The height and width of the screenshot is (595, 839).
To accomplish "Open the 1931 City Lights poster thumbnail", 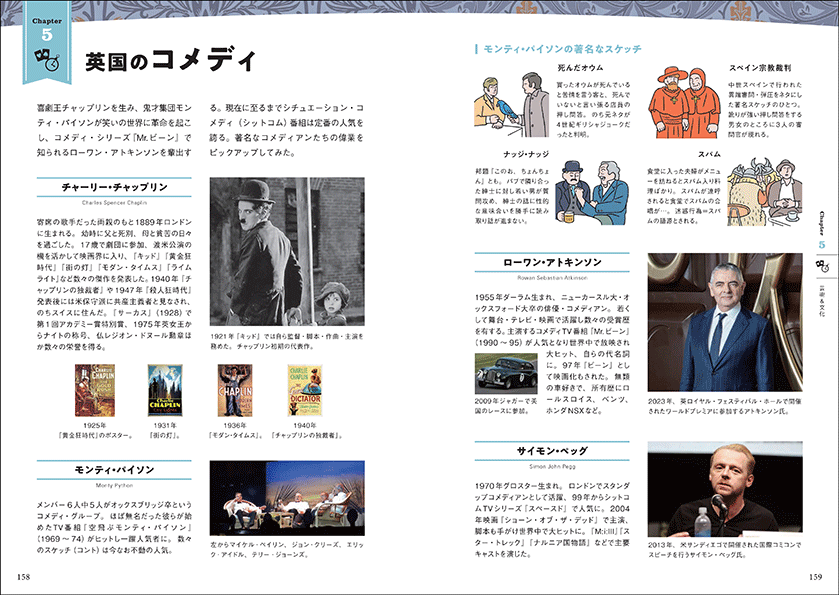I will [x=165, y=391].
